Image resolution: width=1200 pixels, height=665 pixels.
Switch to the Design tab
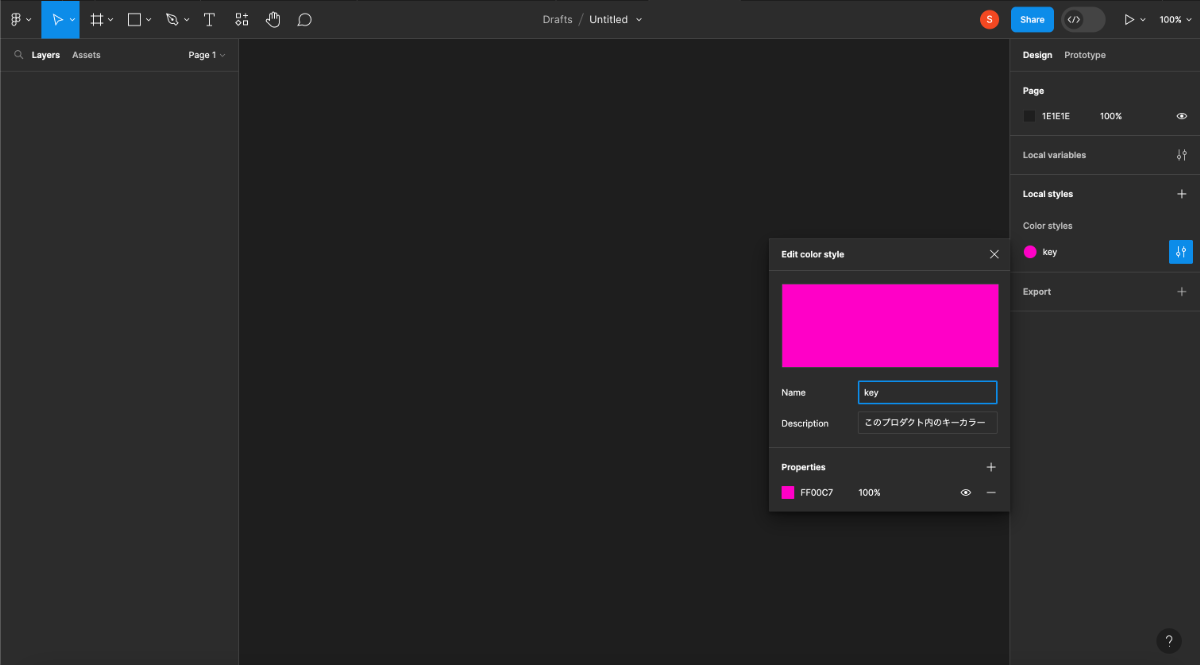tap(1037, 55)
